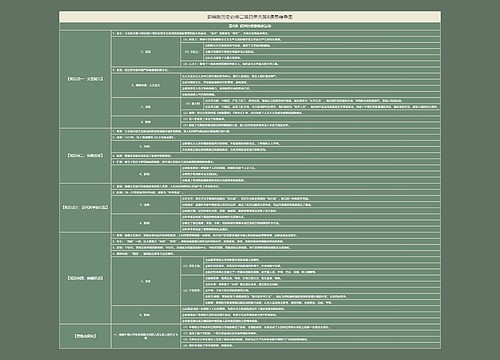Click item 3 cell in 知识点三 section
This screenshot has width=500, height=360.
(146, 205)
